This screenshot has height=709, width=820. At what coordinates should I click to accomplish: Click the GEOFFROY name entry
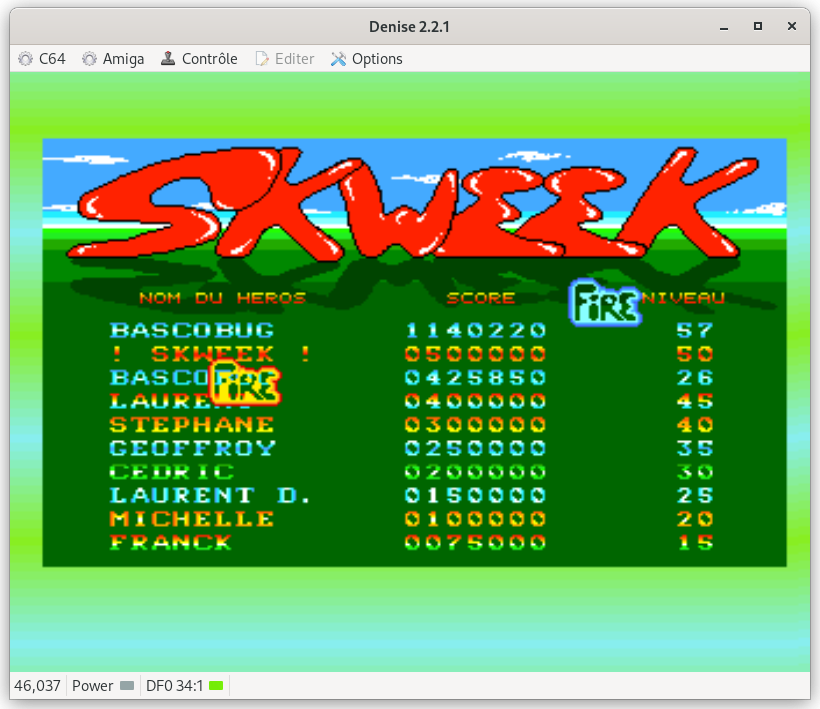pyautogui.click(x=192, y=448)
